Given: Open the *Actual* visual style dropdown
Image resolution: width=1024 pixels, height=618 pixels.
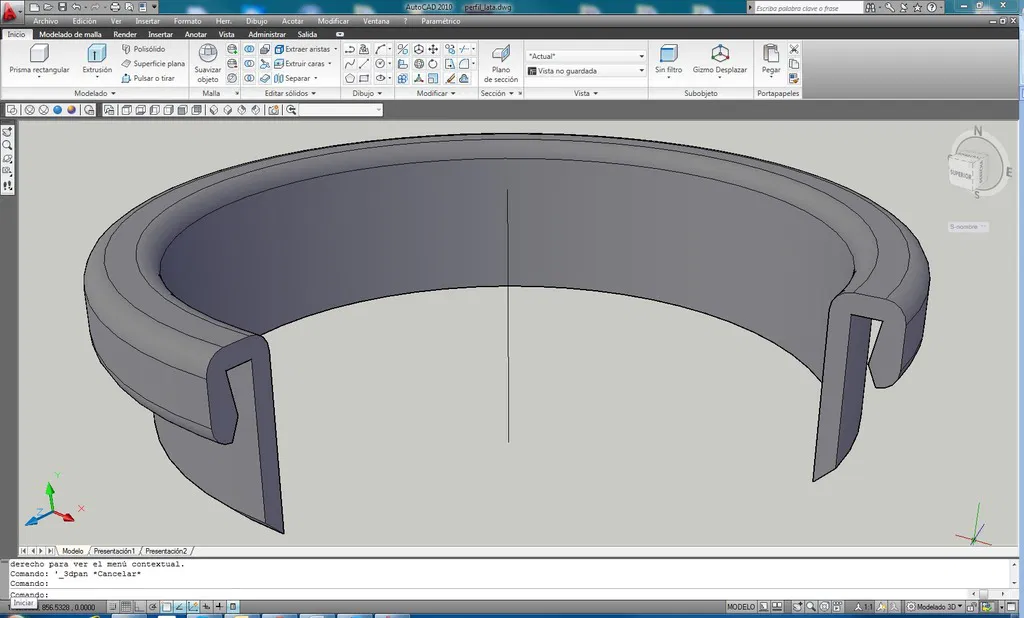Looking at the screenshot, I should click(x=586, y=56).
